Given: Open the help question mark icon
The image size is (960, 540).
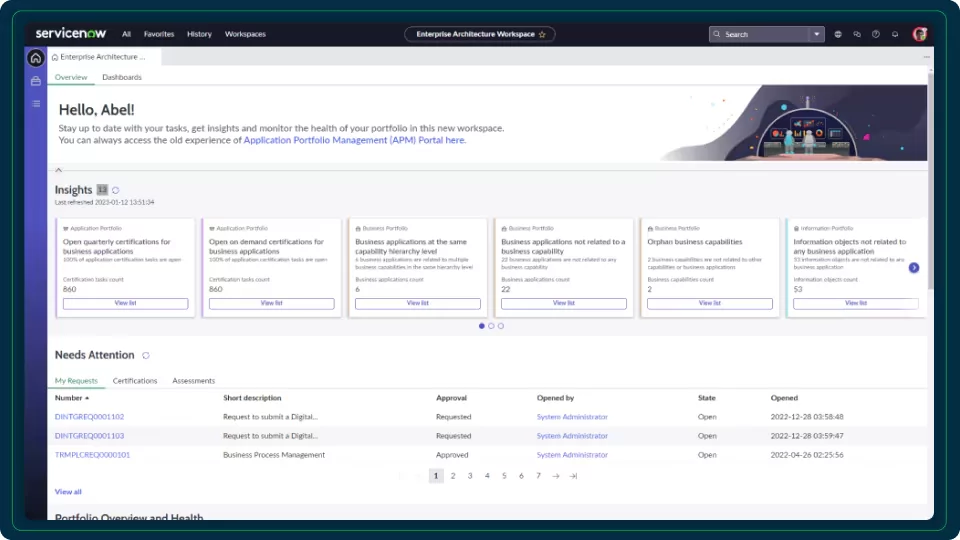Looking at the screenshot, I should click(876, 34).
